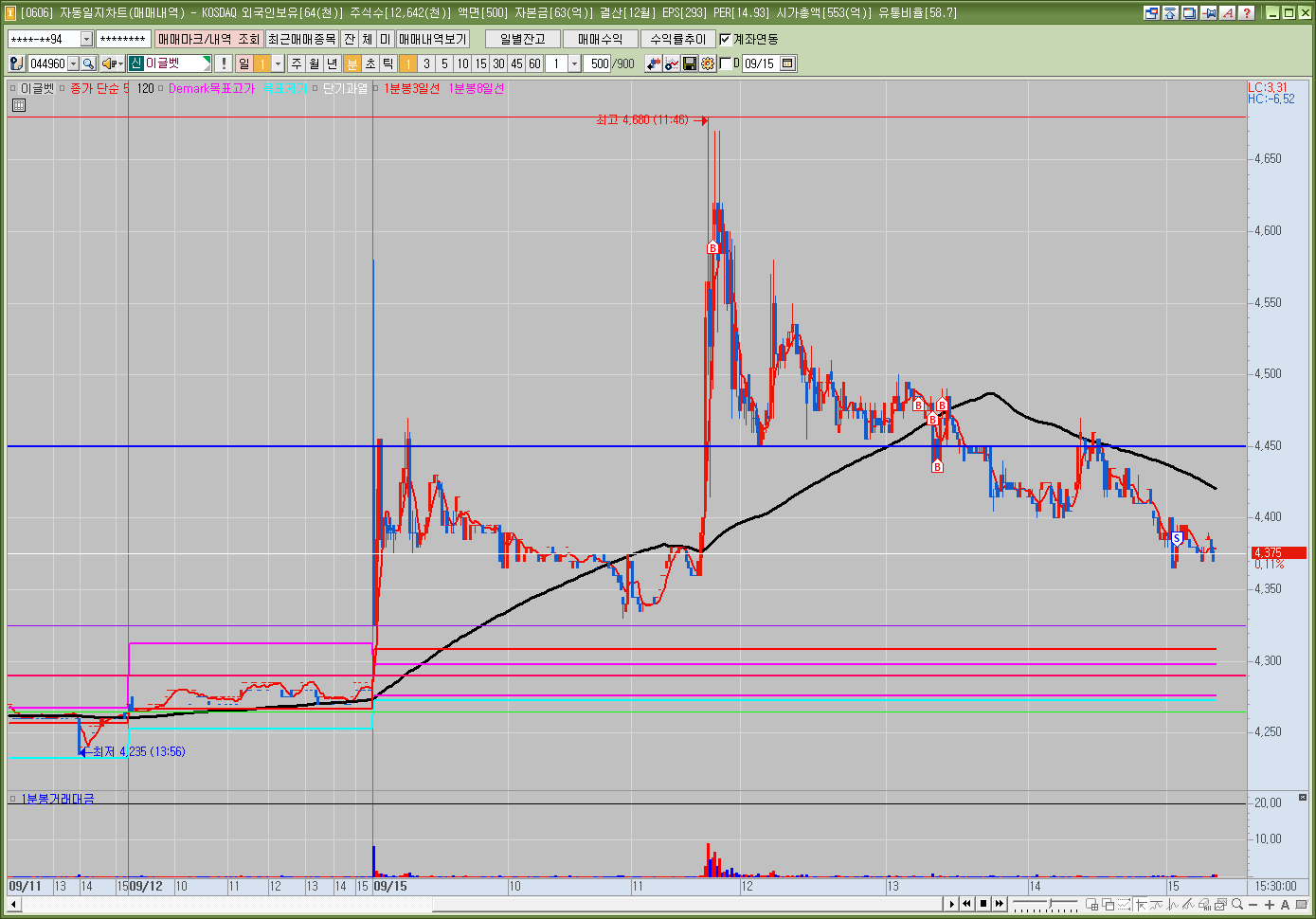
Task: Click the chart grid table icon under the legend
Action: coord(18,105)
